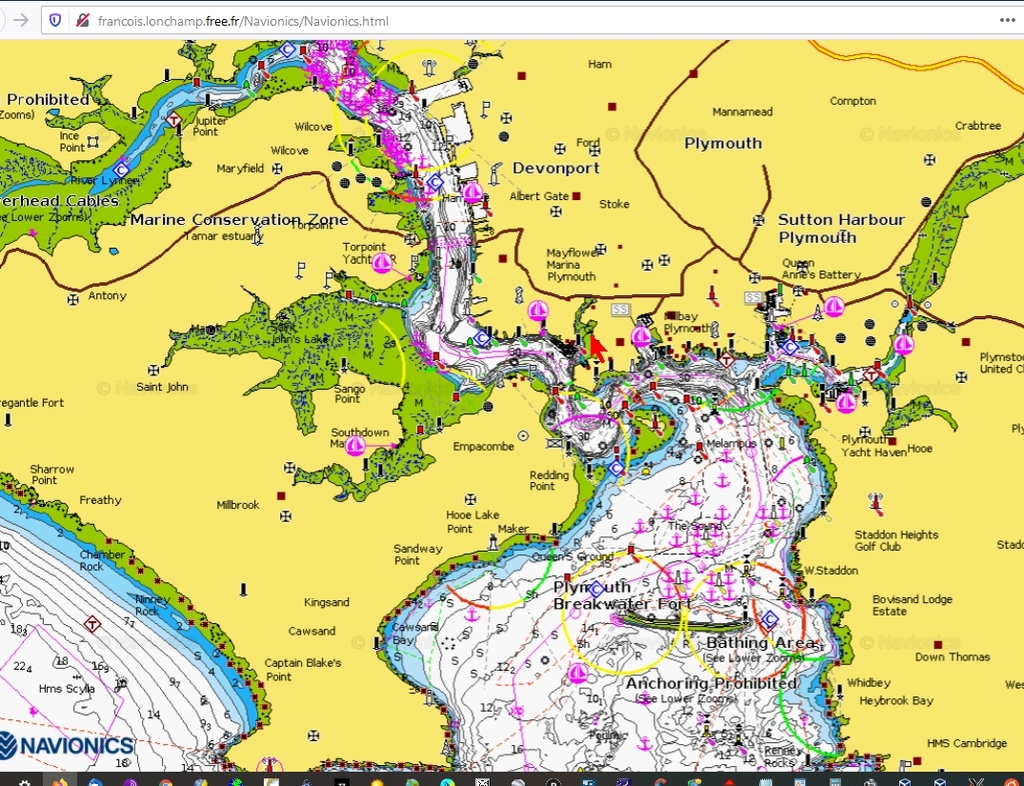Select the Sutton Harbour marina sailboat icon
The width and height of the screenshot is (1024, 786).
834,306
